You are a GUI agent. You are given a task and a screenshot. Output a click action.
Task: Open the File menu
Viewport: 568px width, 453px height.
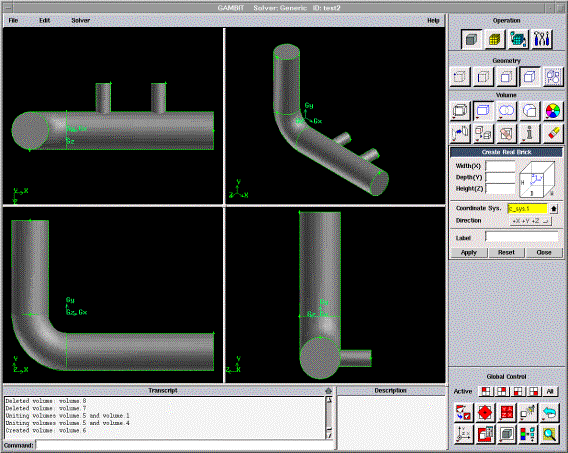pos(13,20)
